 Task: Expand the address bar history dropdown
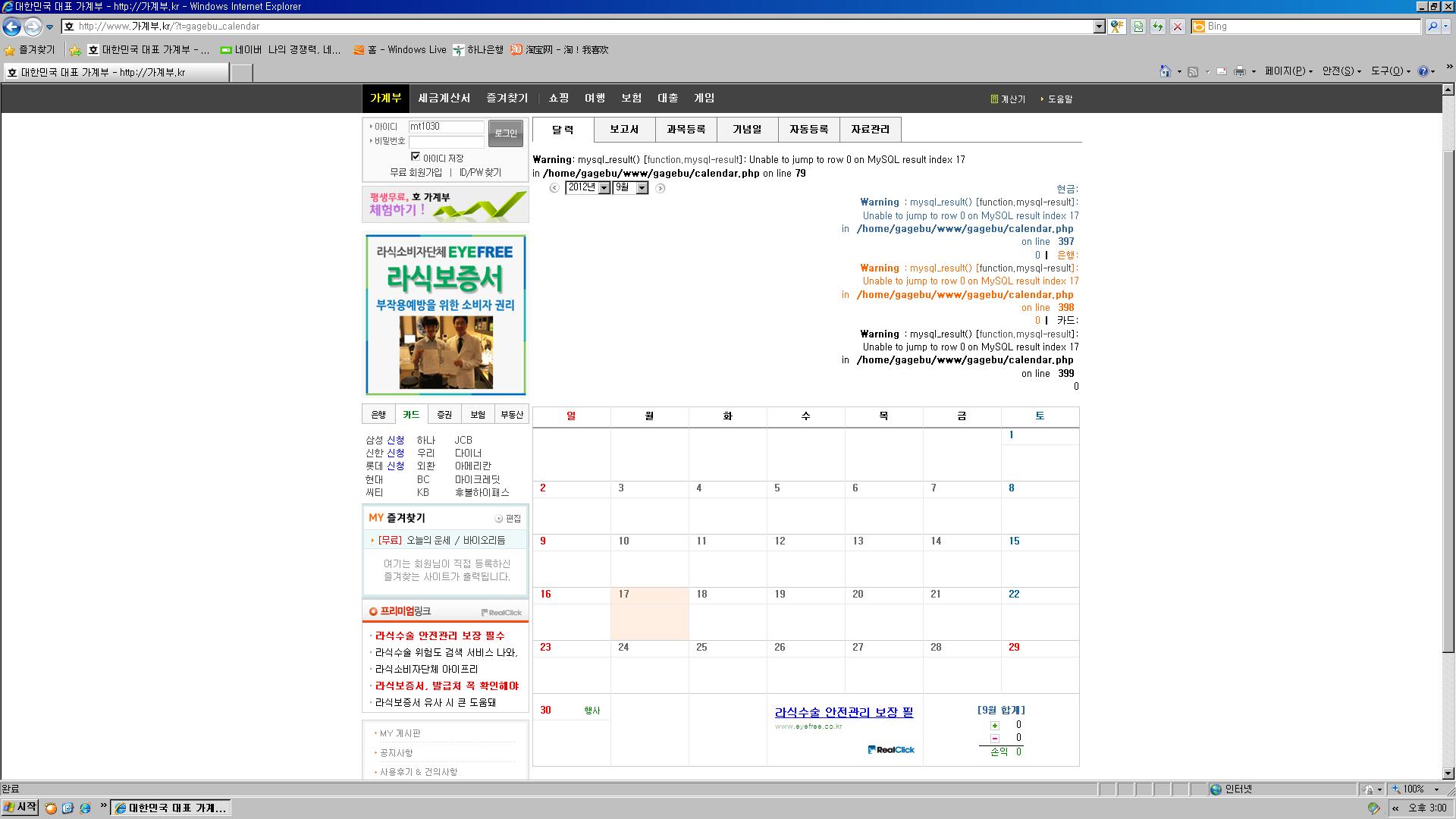coord(1099,27)
